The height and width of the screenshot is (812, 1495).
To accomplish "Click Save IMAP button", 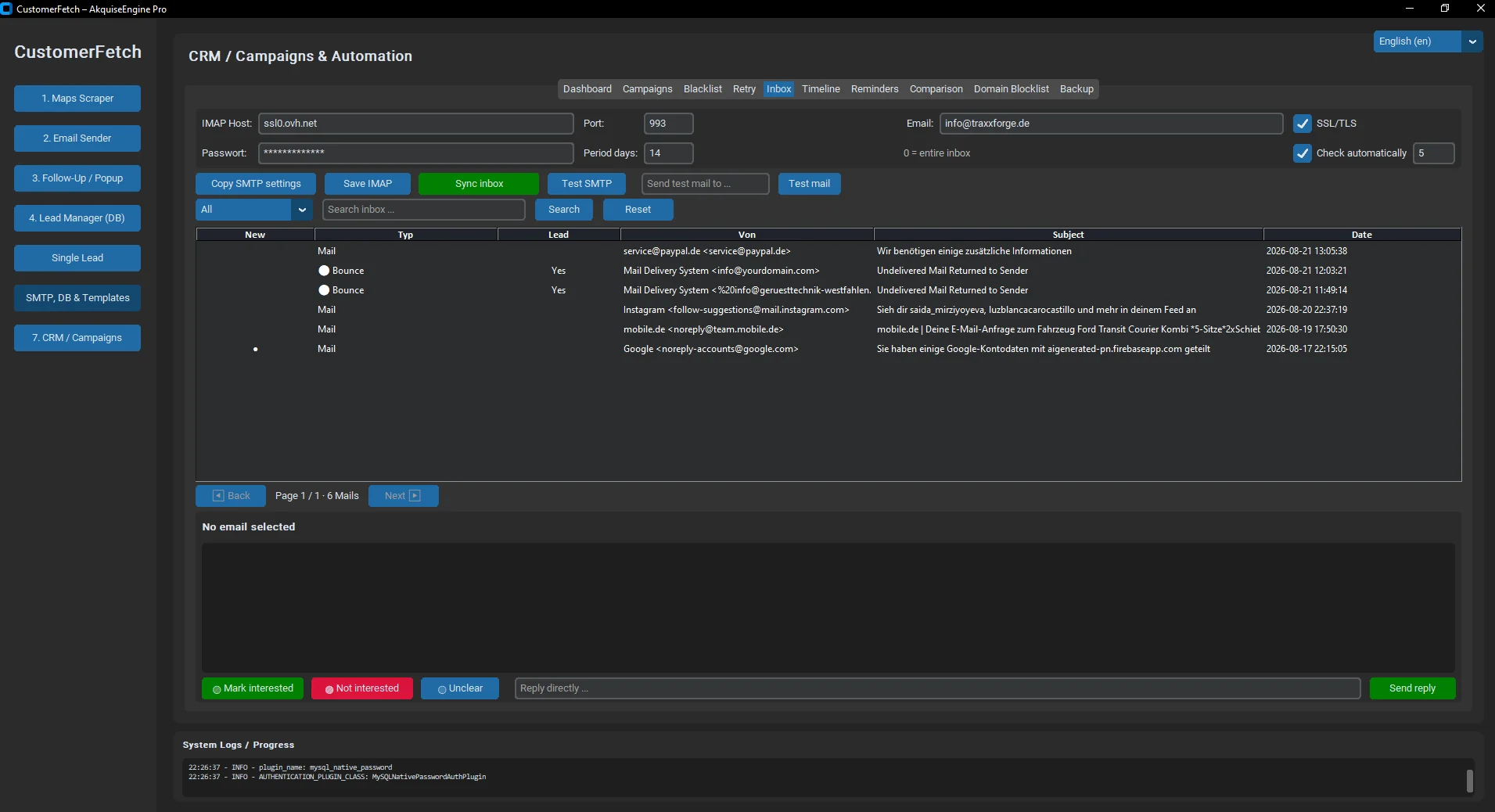I will click(x=368, y=184).
